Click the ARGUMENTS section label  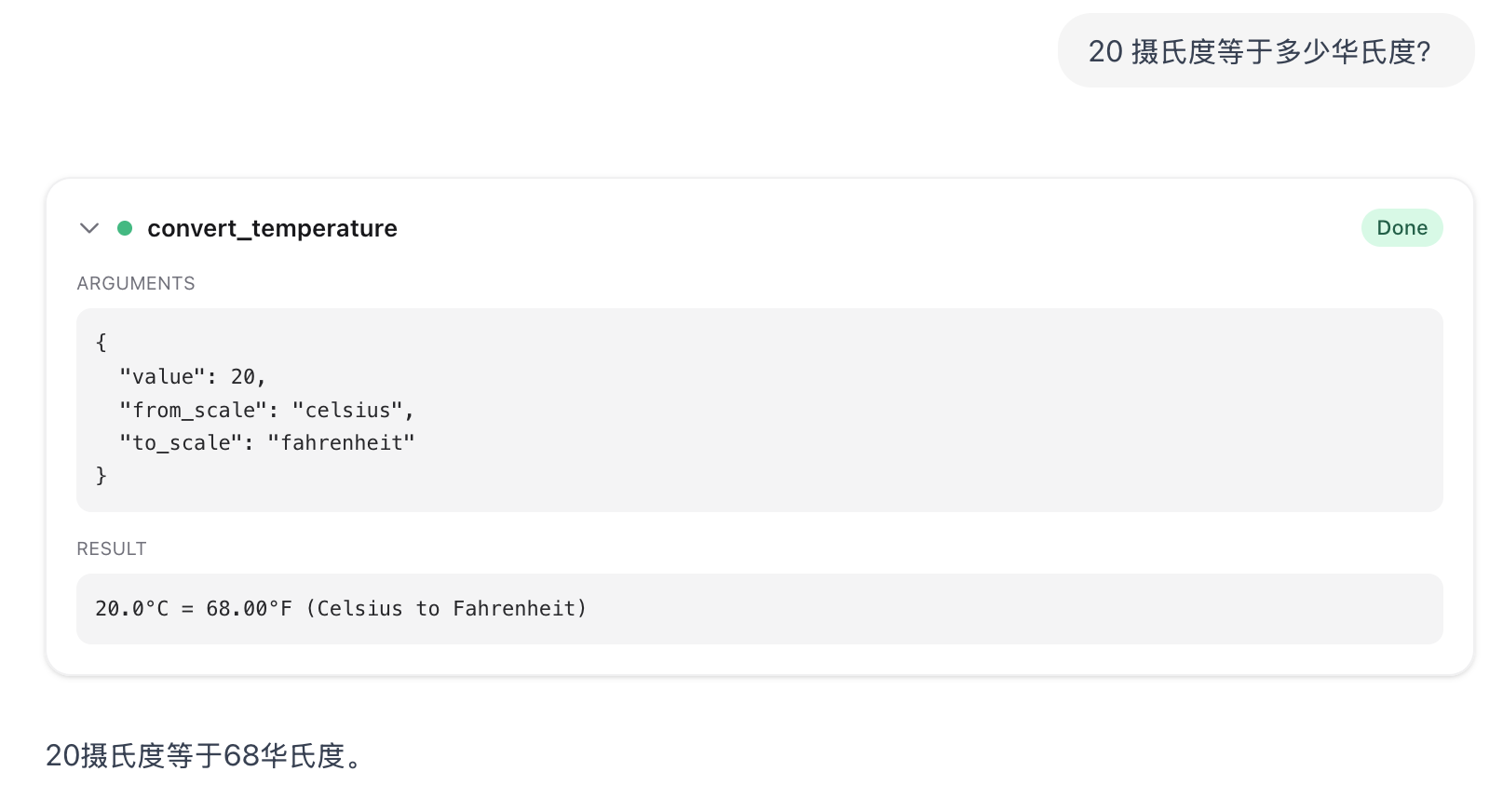(136, 283)
